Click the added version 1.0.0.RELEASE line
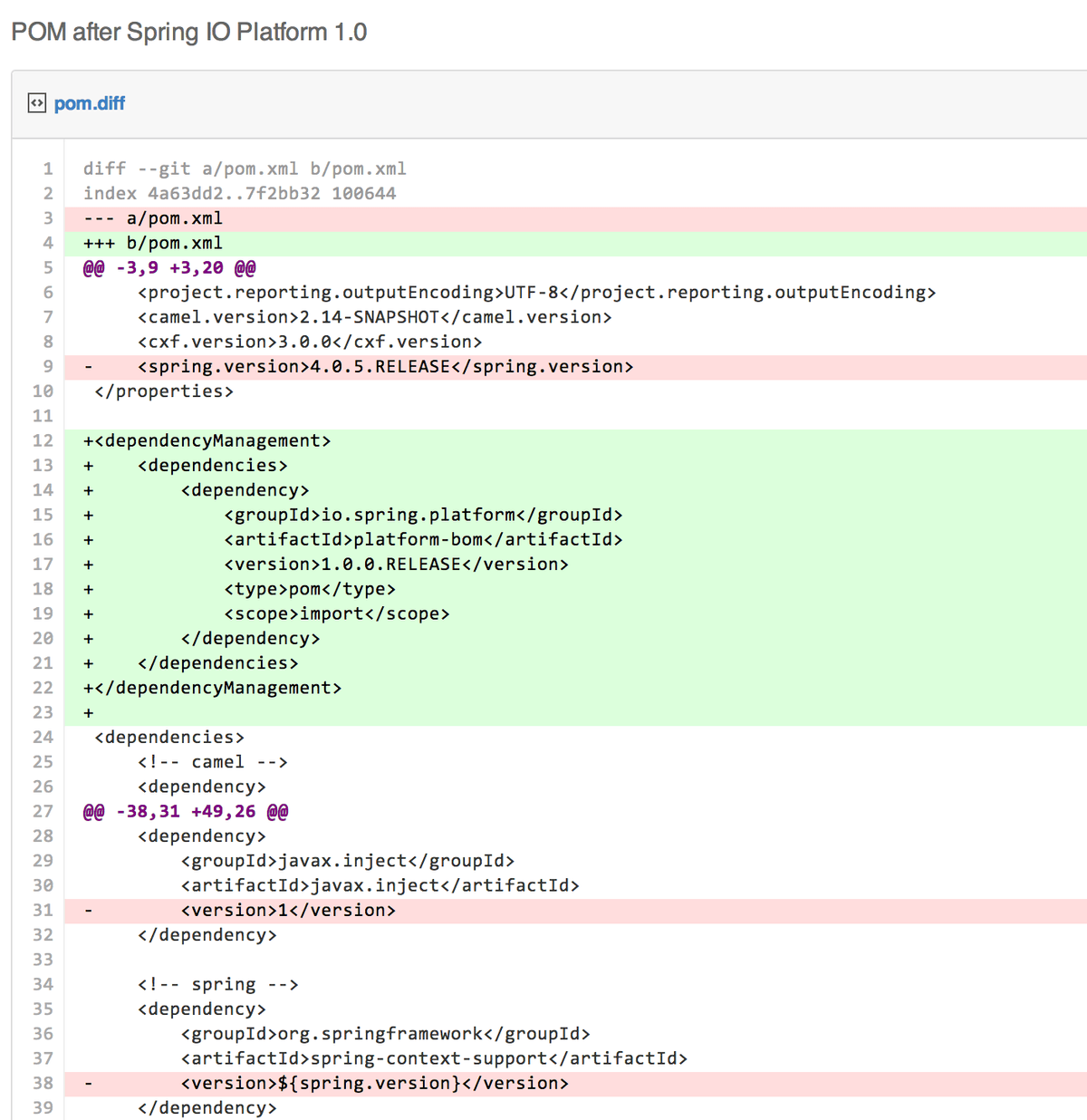1087x1120 pixels. (x=396, y=565)
